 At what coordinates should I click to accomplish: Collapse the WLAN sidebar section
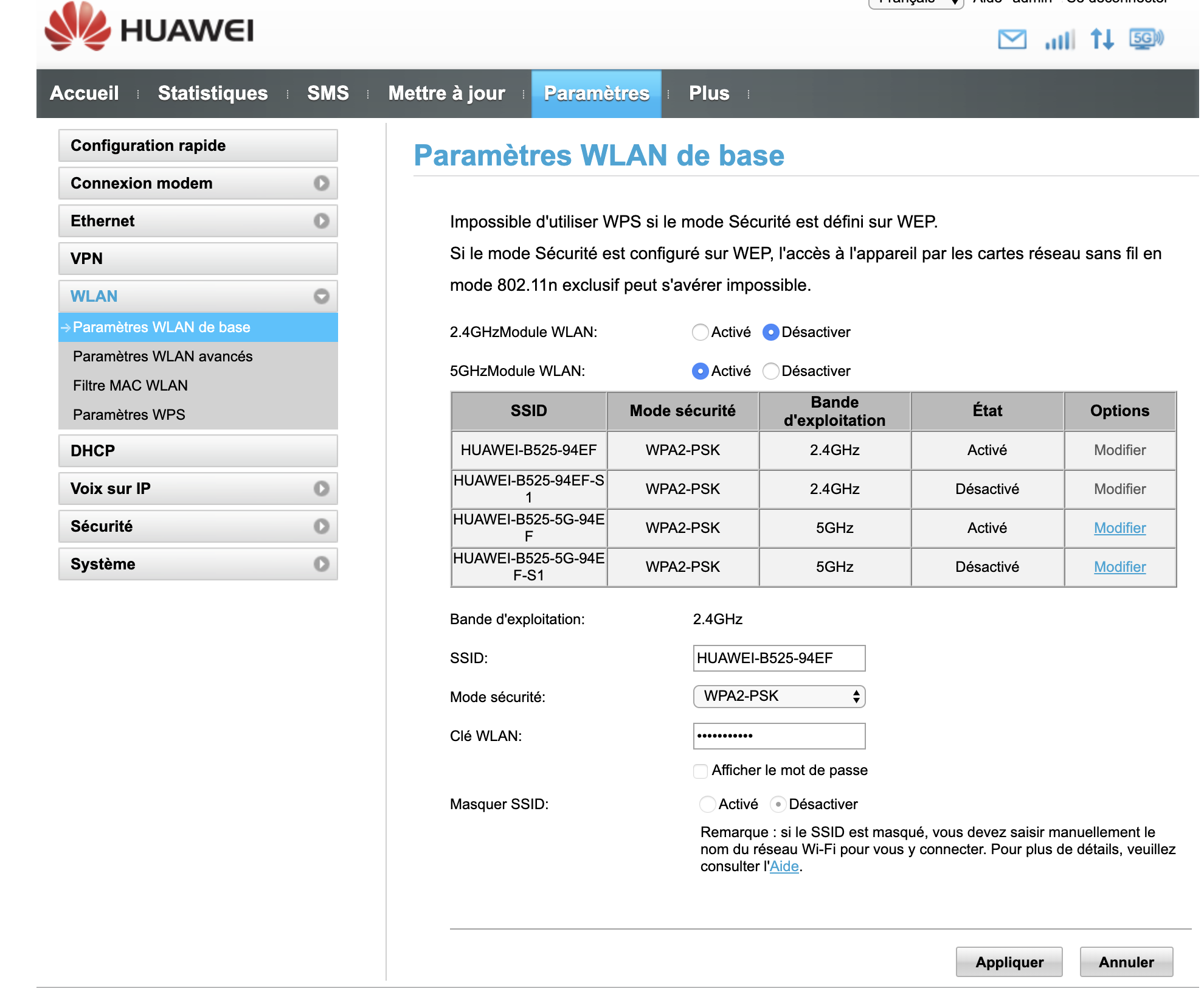(321, 296)
